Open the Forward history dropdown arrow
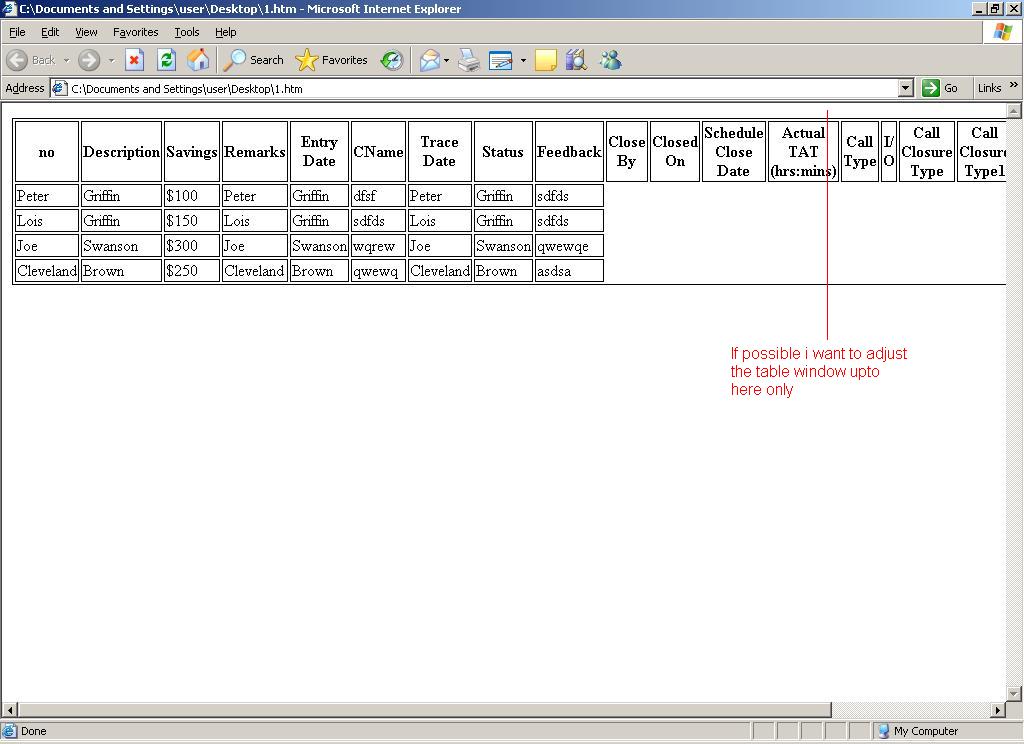 (x=111, y=60)
